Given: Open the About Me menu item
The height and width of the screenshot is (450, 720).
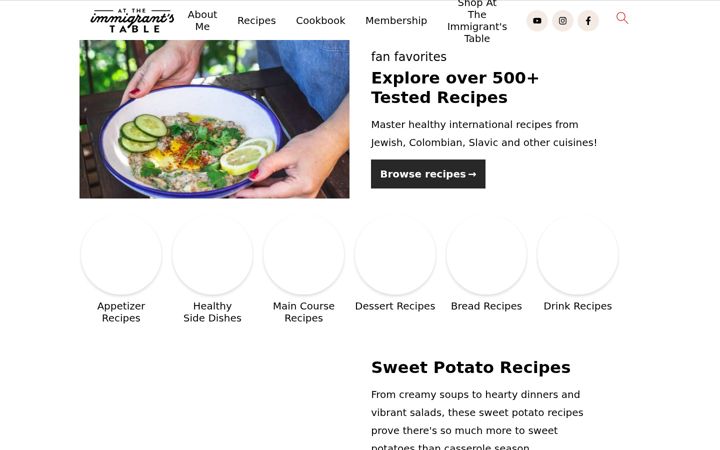Looking at the screenshot, I should 202,21.
